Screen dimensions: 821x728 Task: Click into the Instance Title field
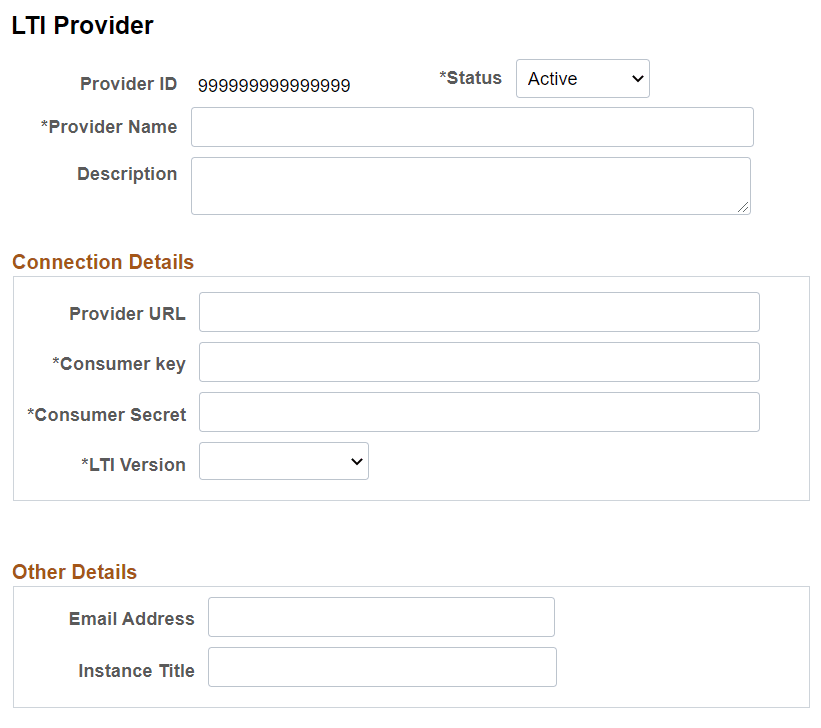point(382,666)
